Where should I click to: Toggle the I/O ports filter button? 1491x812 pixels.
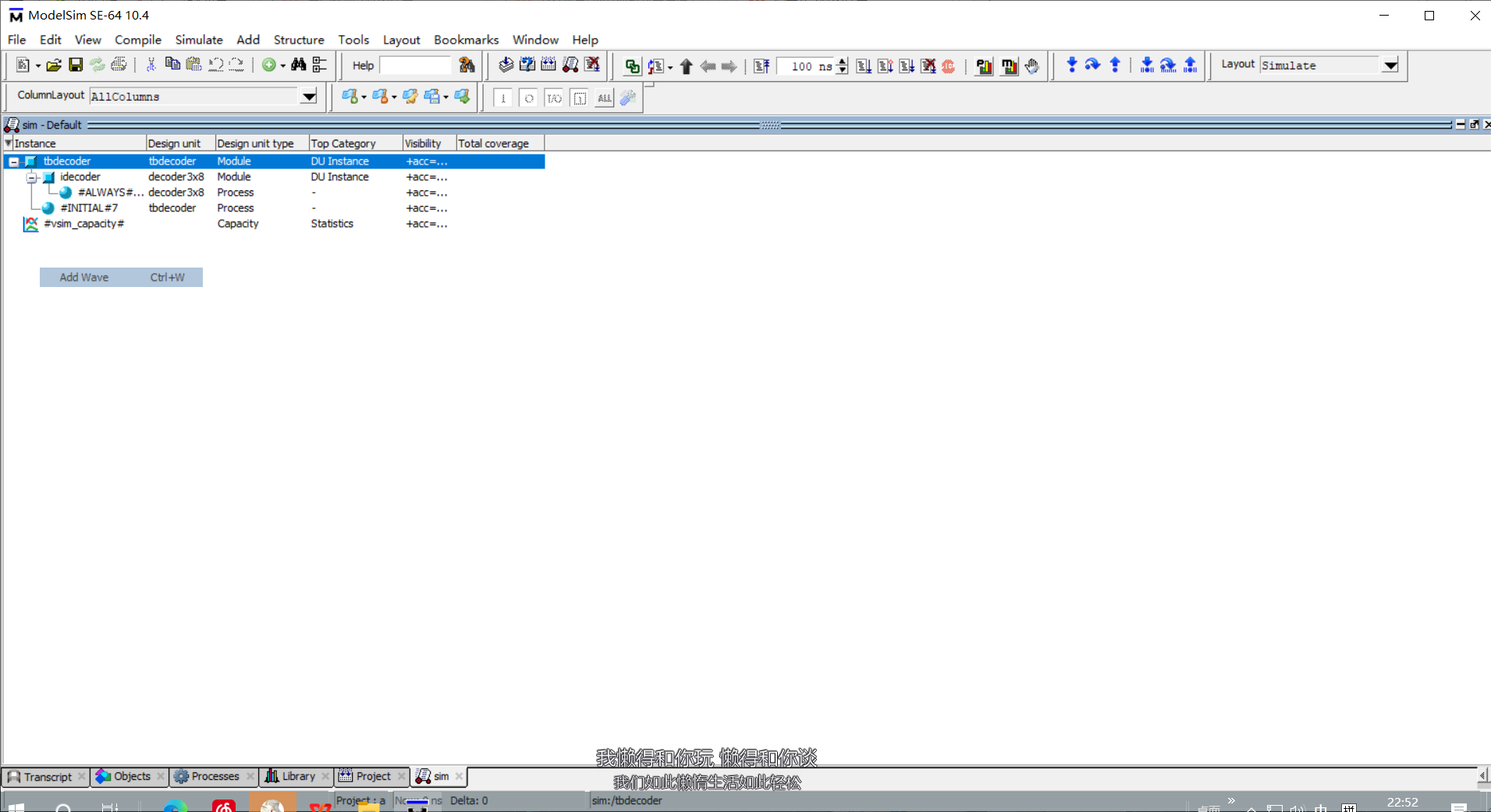pyautogui.click(x=554, y=98)
